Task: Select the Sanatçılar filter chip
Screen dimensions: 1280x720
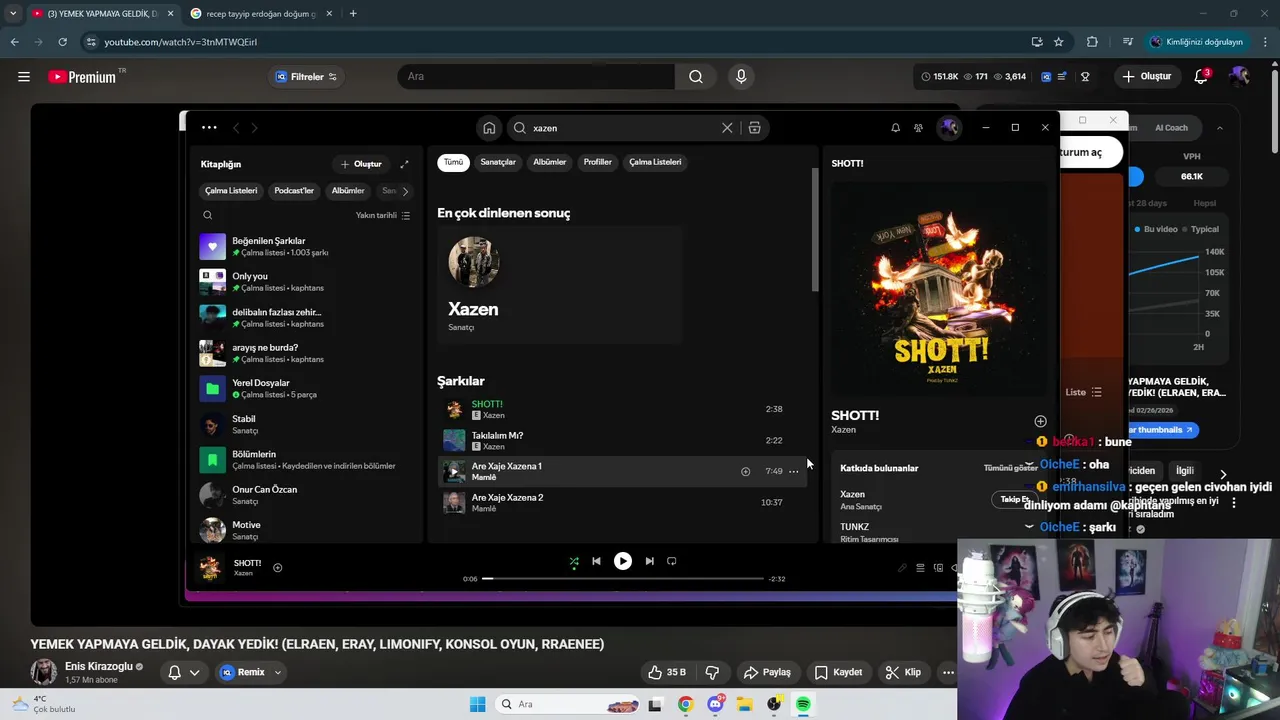Action: pos(498,162)
